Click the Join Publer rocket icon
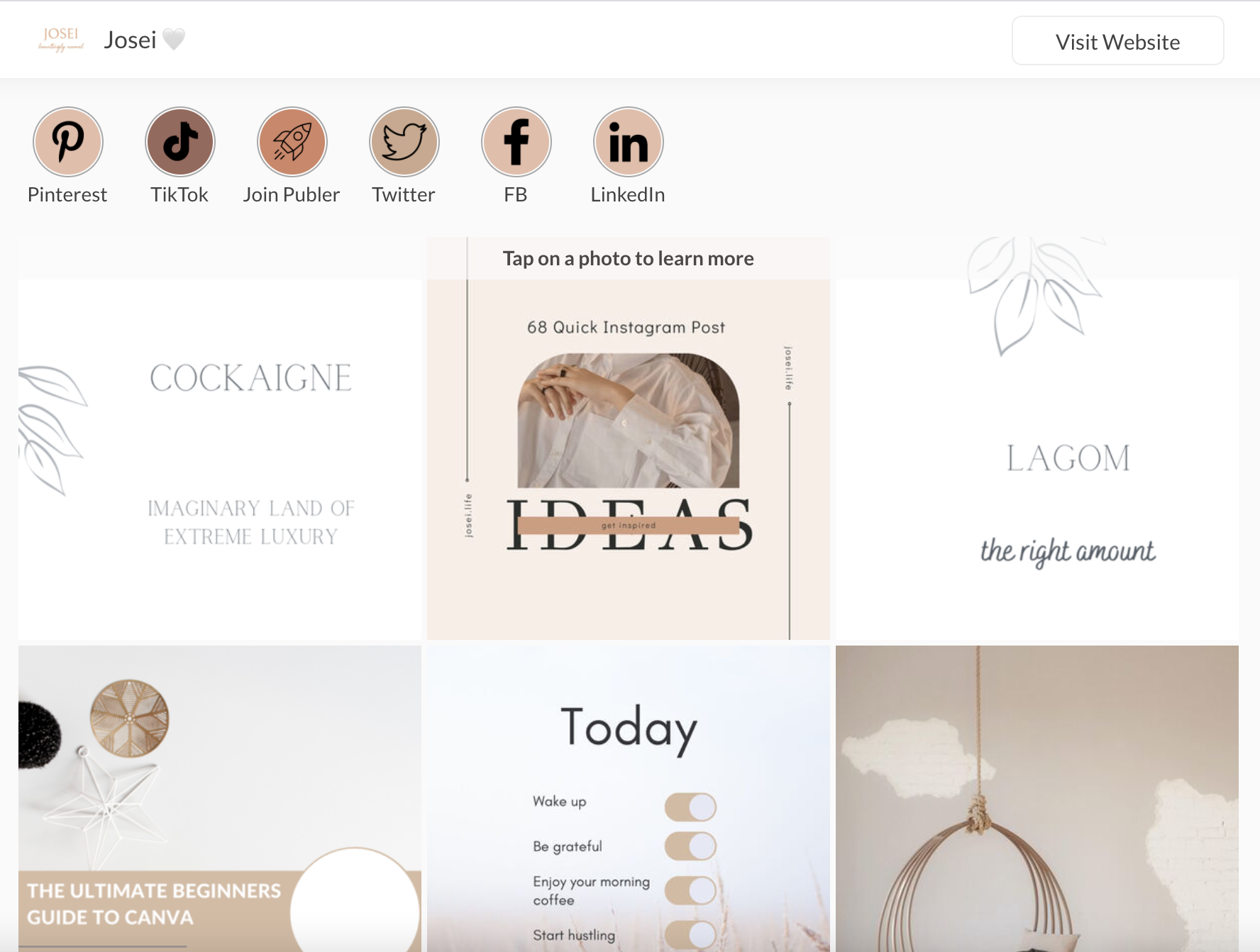The width and height of the screenshot is (1260, 952). [x=292, y=142]
